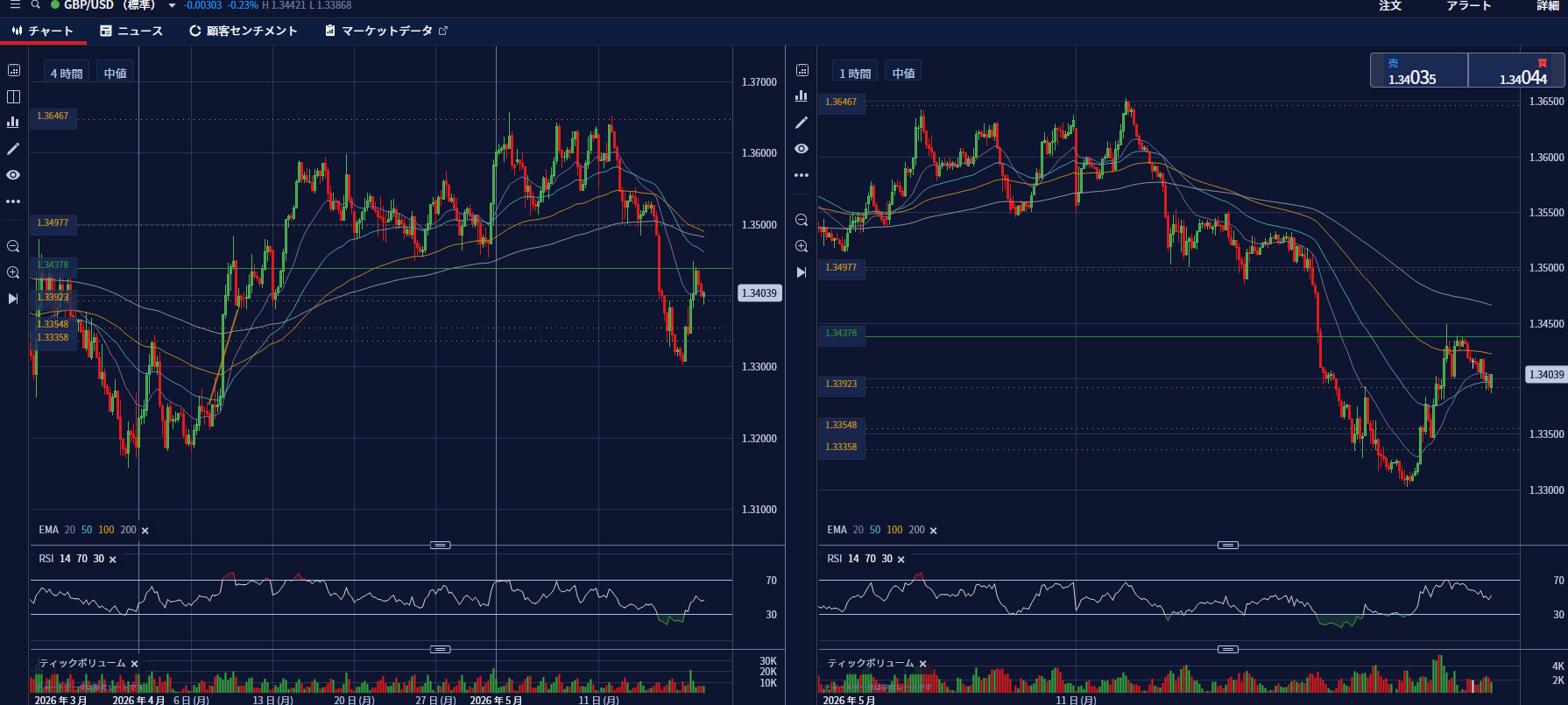Image resolution: width=1568 pixels, height=705 pixels.
Task: Zoom out on the 1時間 chart
Action: (x=802, y=220)
